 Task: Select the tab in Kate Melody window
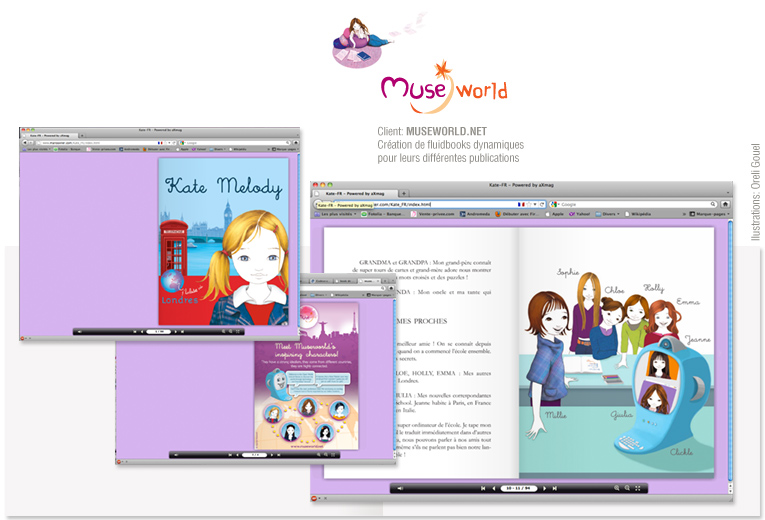[50, 136]
